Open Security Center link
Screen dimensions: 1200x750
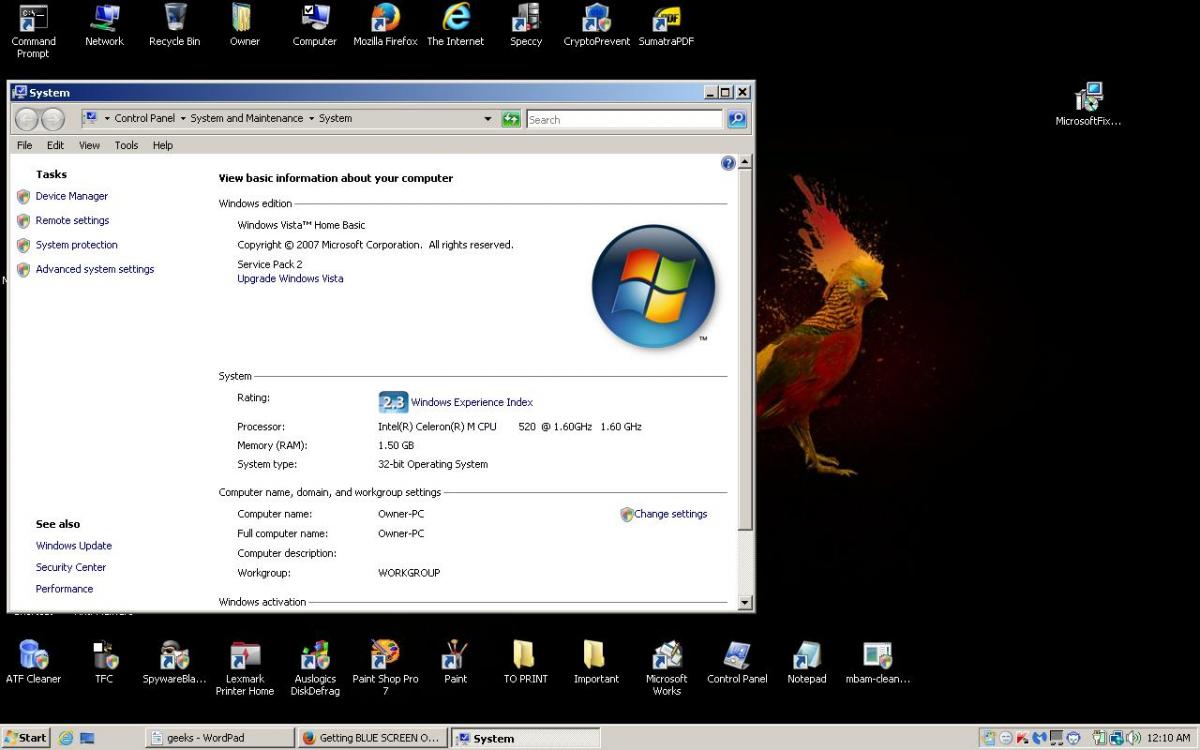(71, 567)
